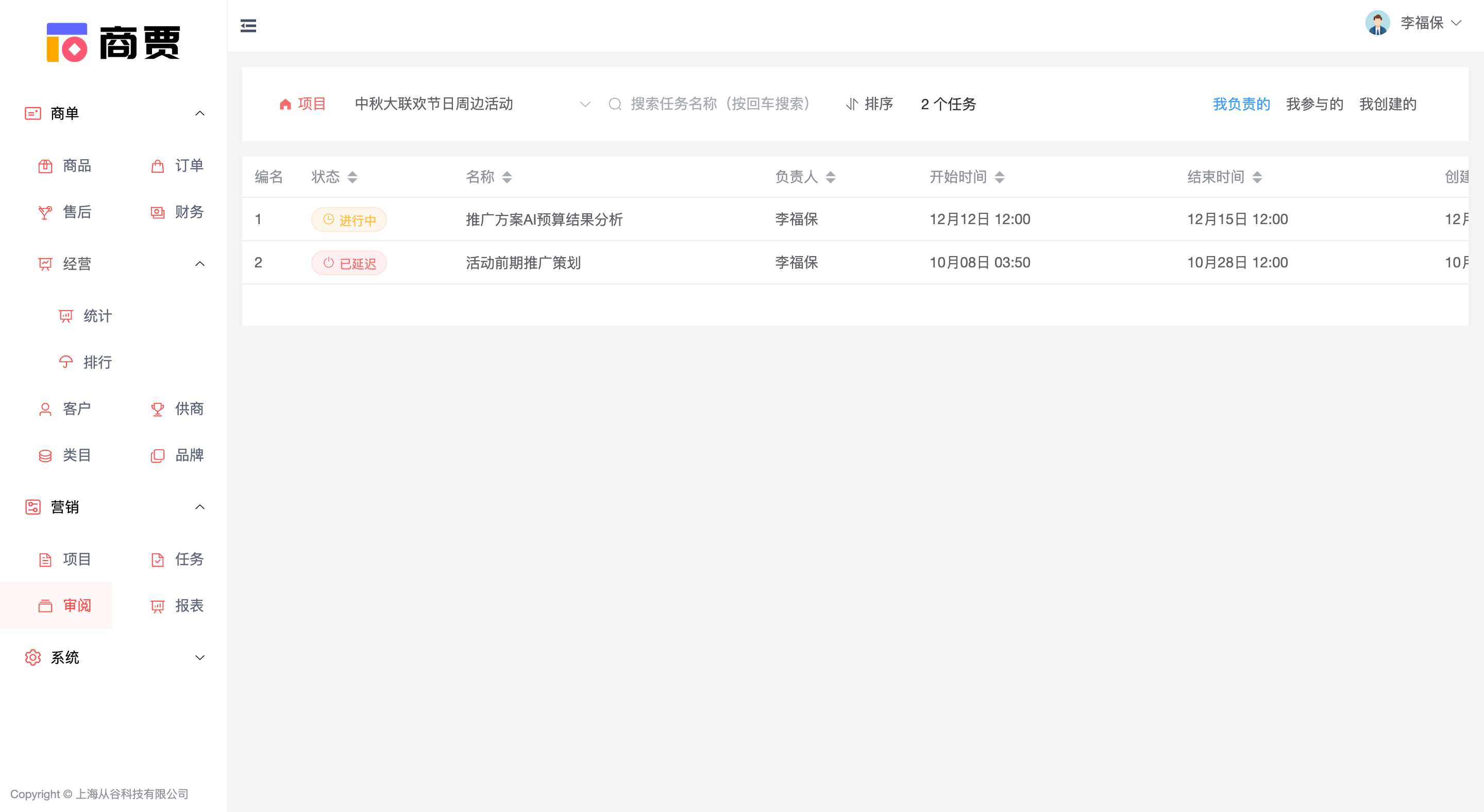Click the 排序 sort button
The height and width of the screenshot is (812, 1484).
(x=869, y=104)
